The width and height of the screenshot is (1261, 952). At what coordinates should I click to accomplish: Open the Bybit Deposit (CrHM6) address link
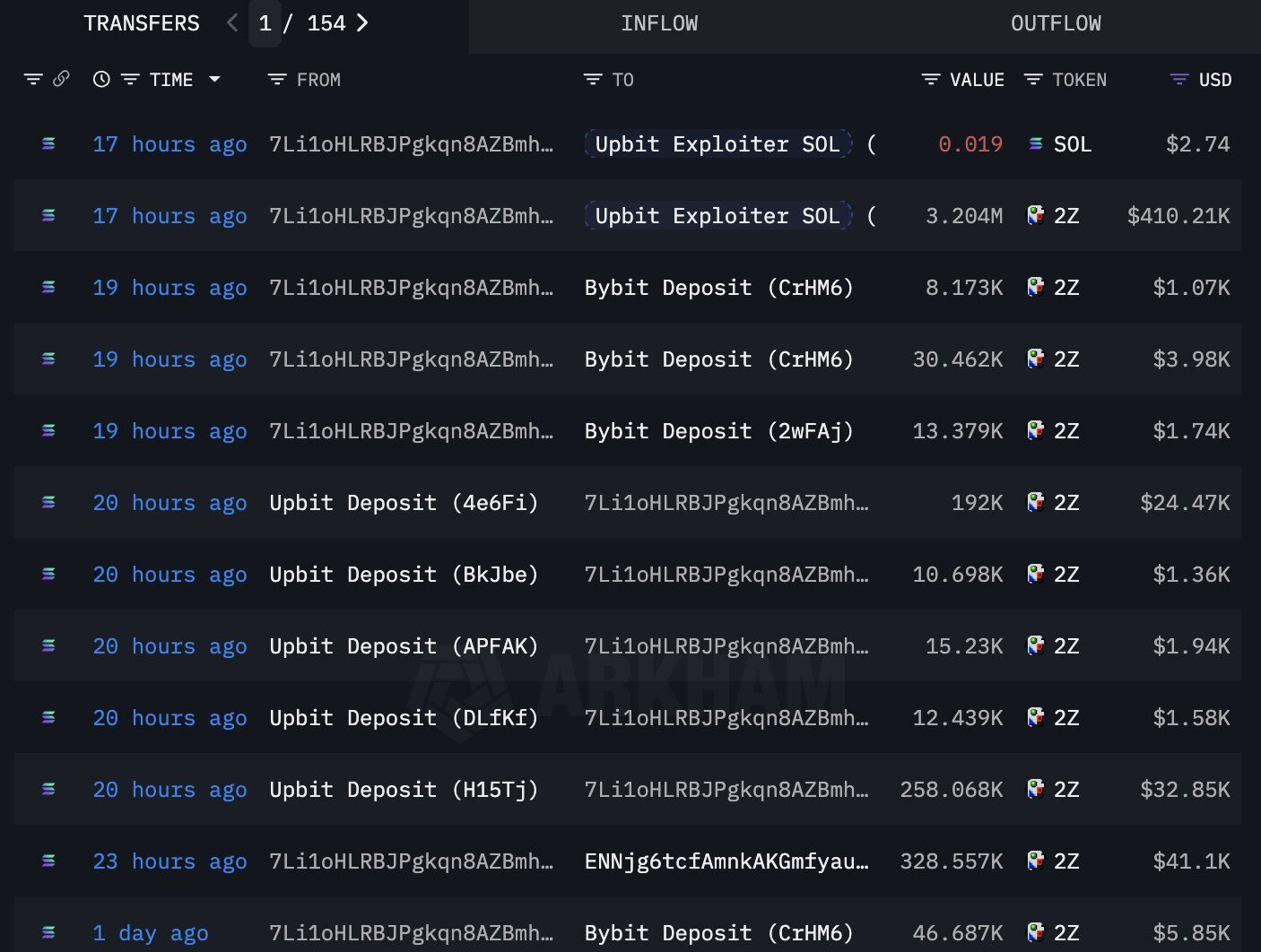(x=717, y=287)
